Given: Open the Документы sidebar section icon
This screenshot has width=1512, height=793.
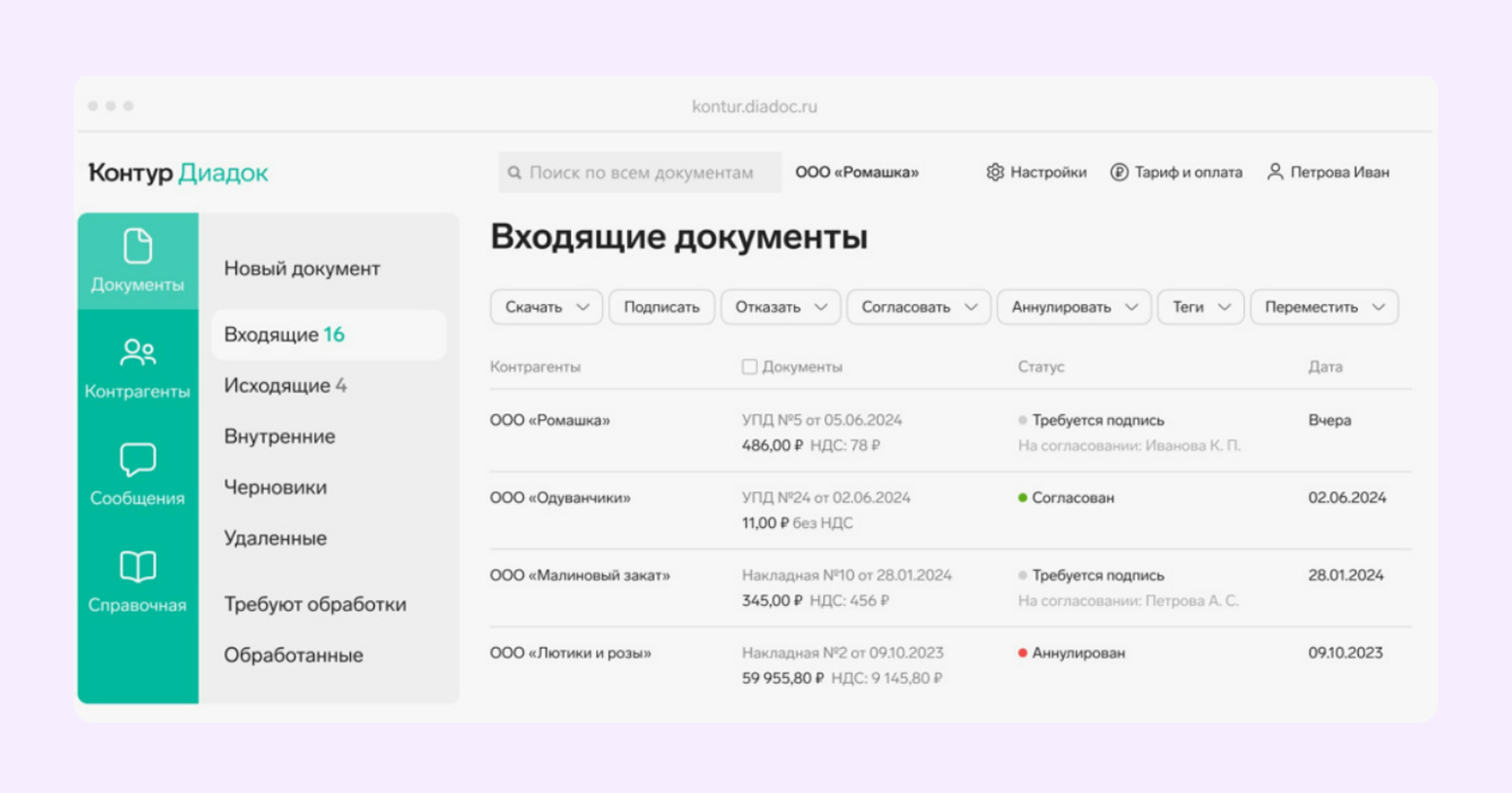Looking at the screenshot, I should [x=137, y=246].
